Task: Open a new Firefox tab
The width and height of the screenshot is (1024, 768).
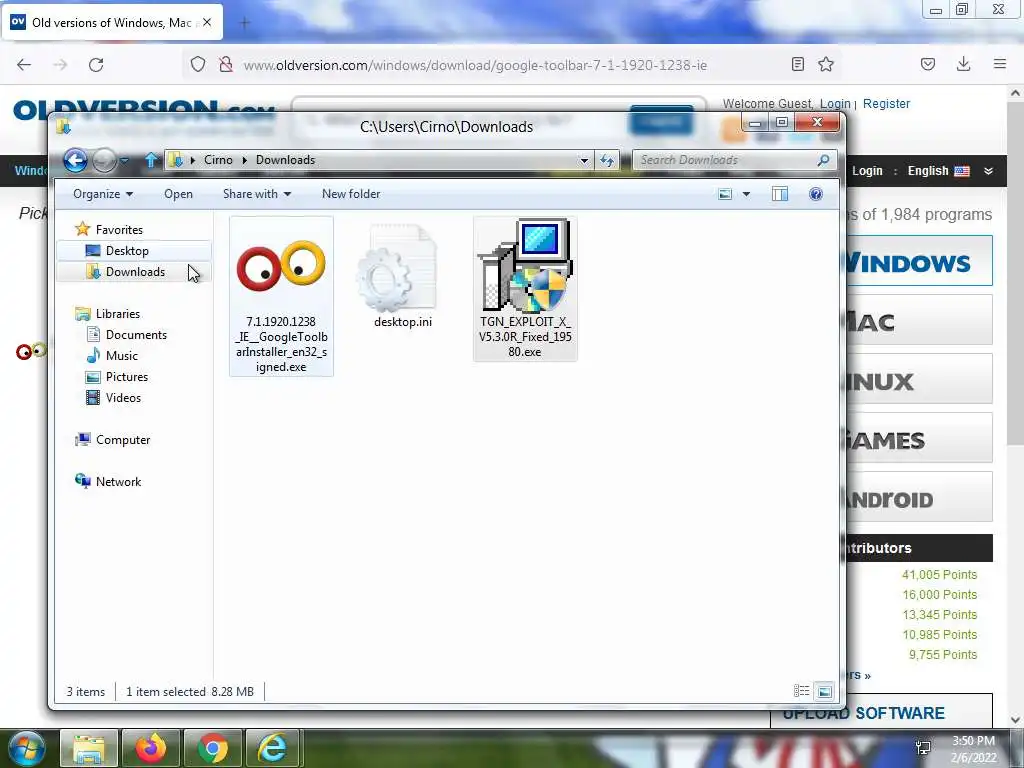Action: [x=245, y=23]
